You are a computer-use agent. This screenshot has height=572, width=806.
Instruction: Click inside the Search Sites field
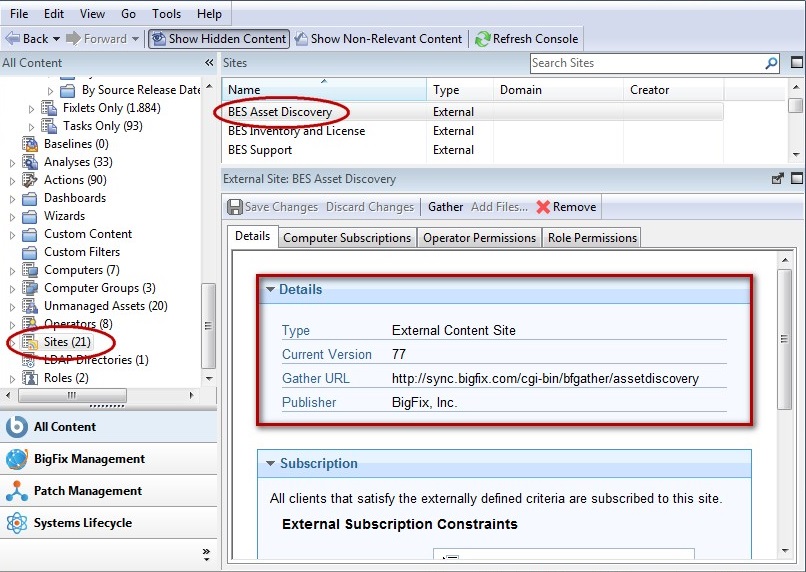(648, 63)
